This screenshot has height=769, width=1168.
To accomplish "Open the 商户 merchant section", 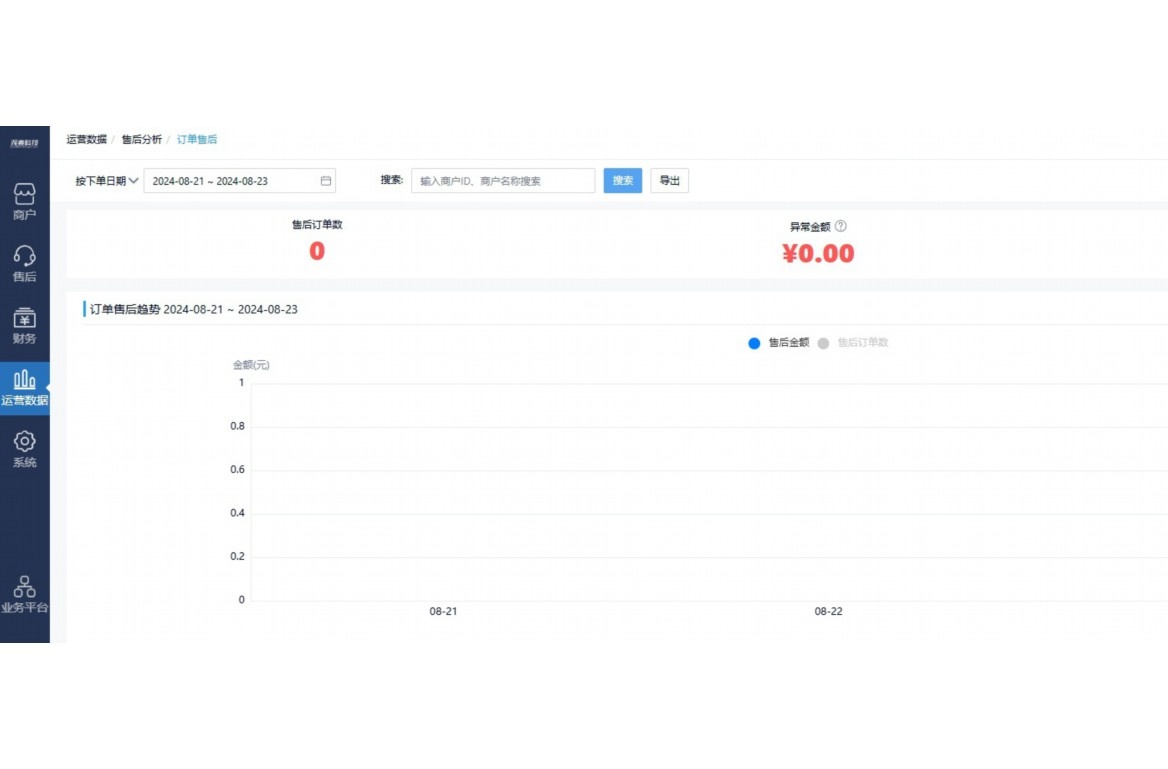I will (24, 201).
